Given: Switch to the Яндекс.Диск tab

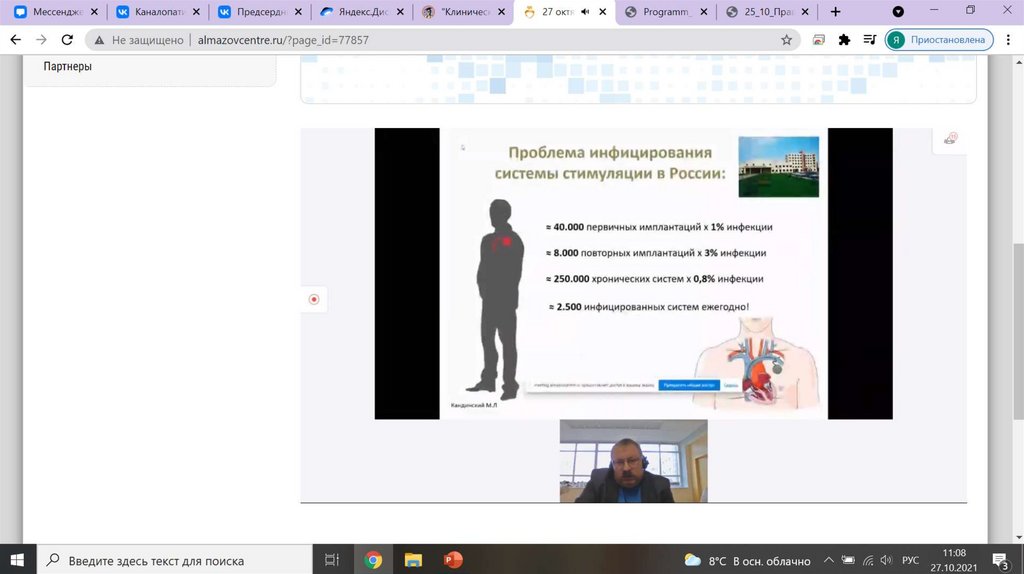Looking at the screenshot, I should (x=360, y=12).
